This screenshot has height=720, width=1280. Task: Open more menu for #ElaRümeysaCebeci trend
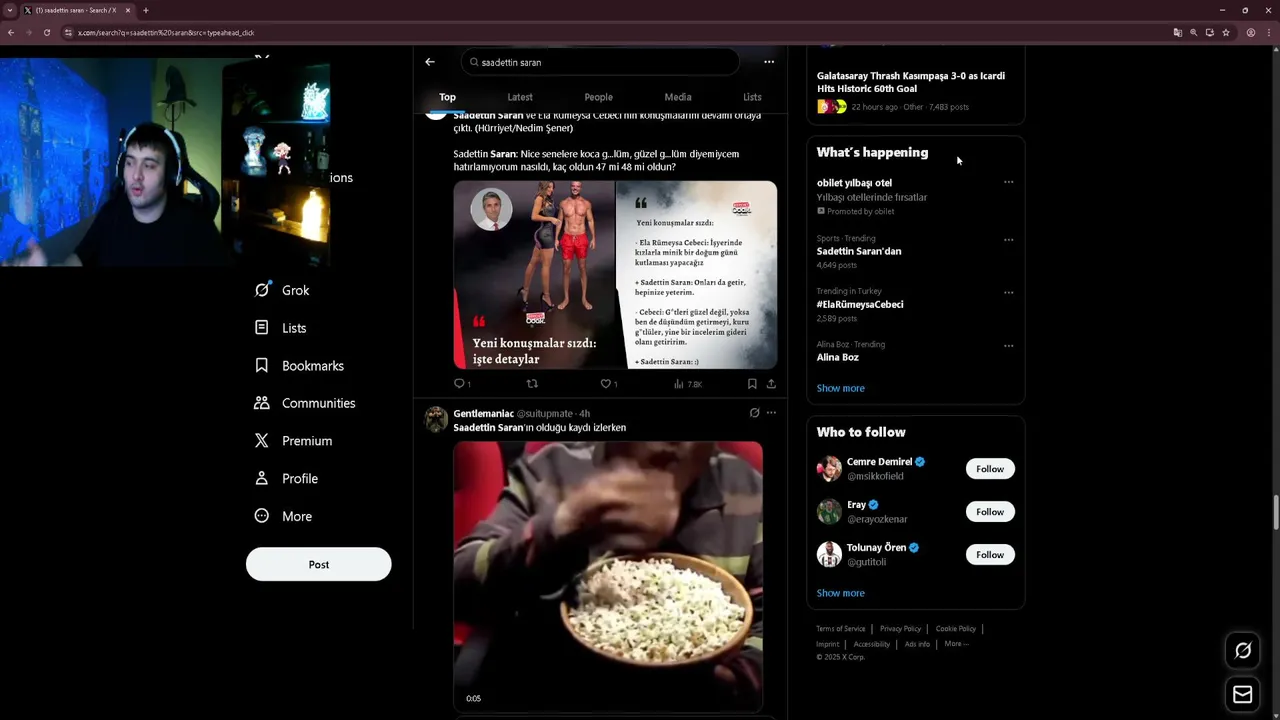click(1008, 293)
